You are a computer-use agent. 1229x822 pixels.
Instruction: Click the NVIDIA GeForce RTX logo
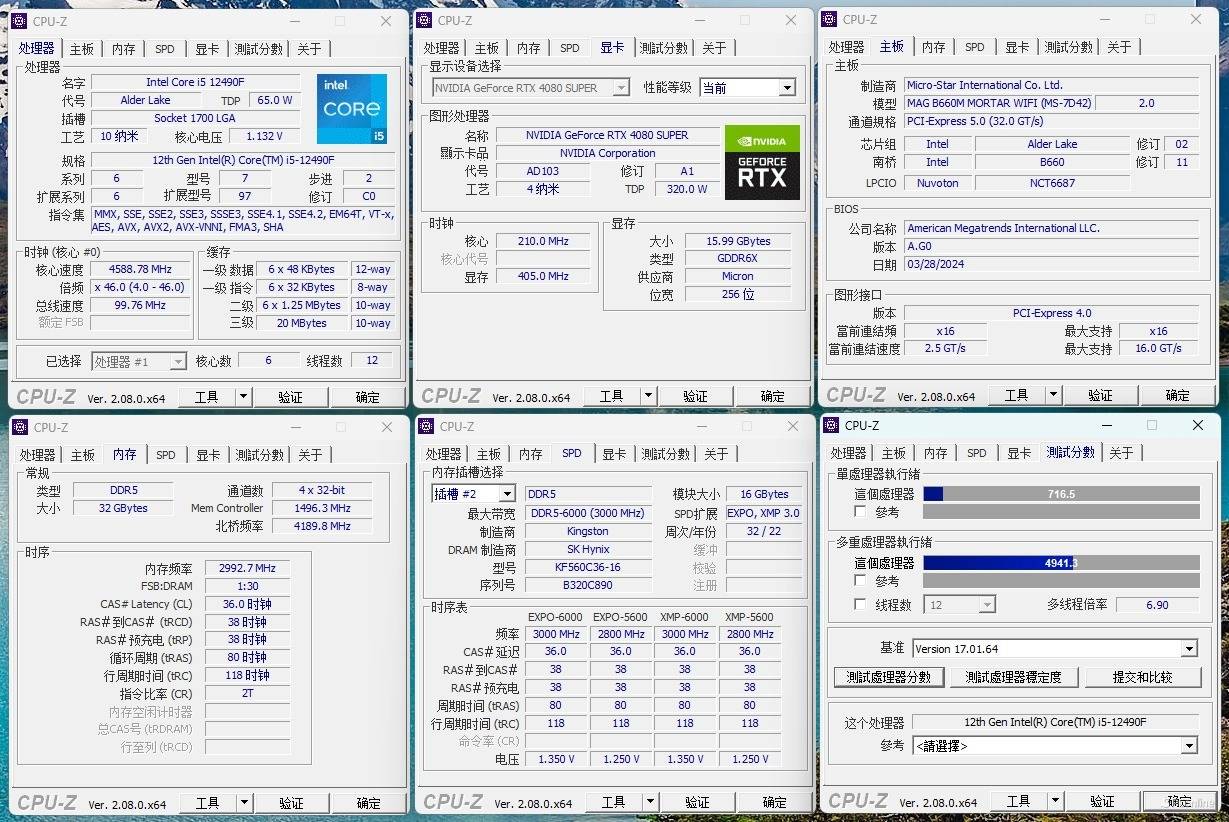[x=762, y=162]
